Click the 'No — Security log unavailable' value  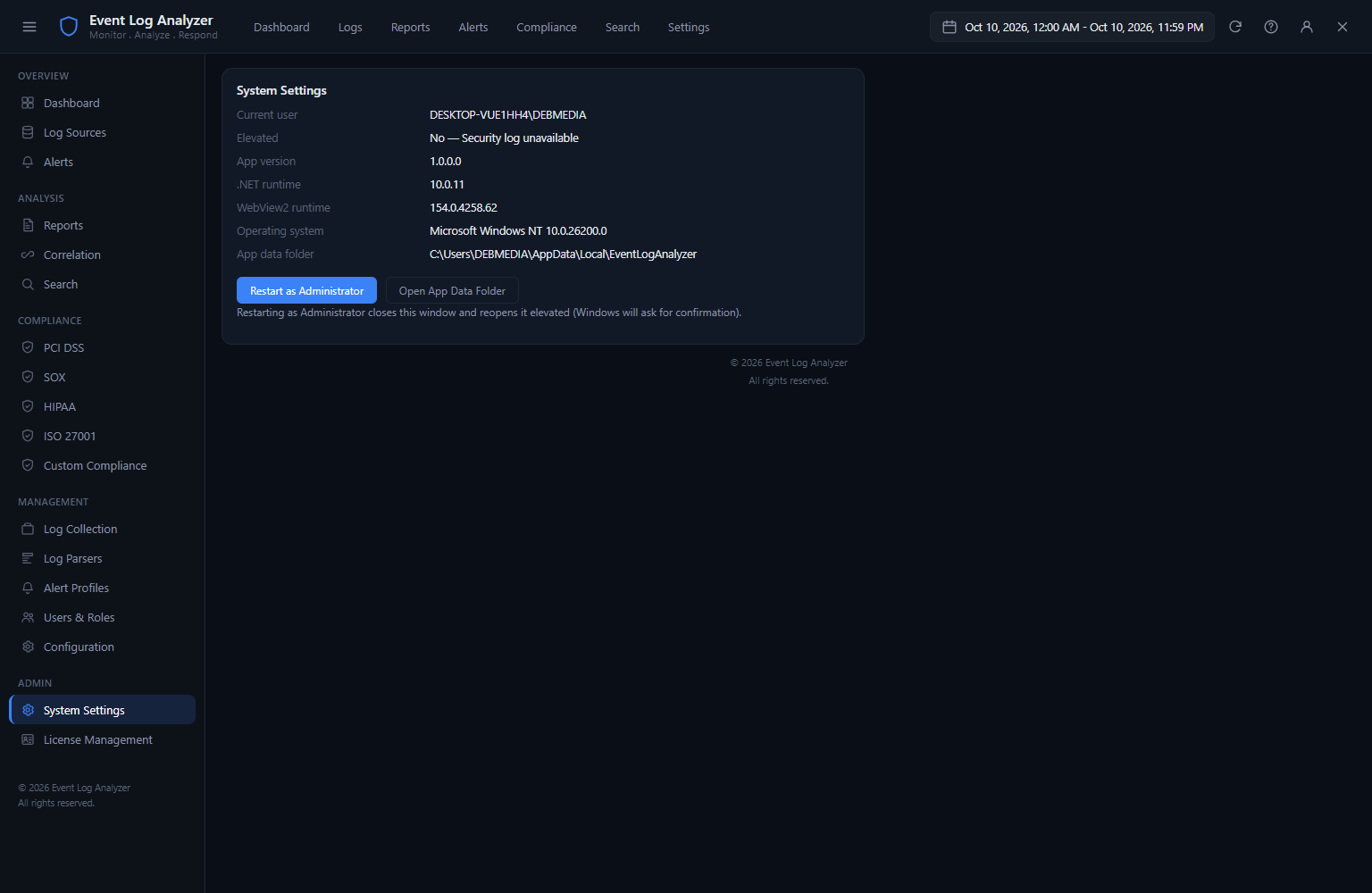tap(504, 138)
